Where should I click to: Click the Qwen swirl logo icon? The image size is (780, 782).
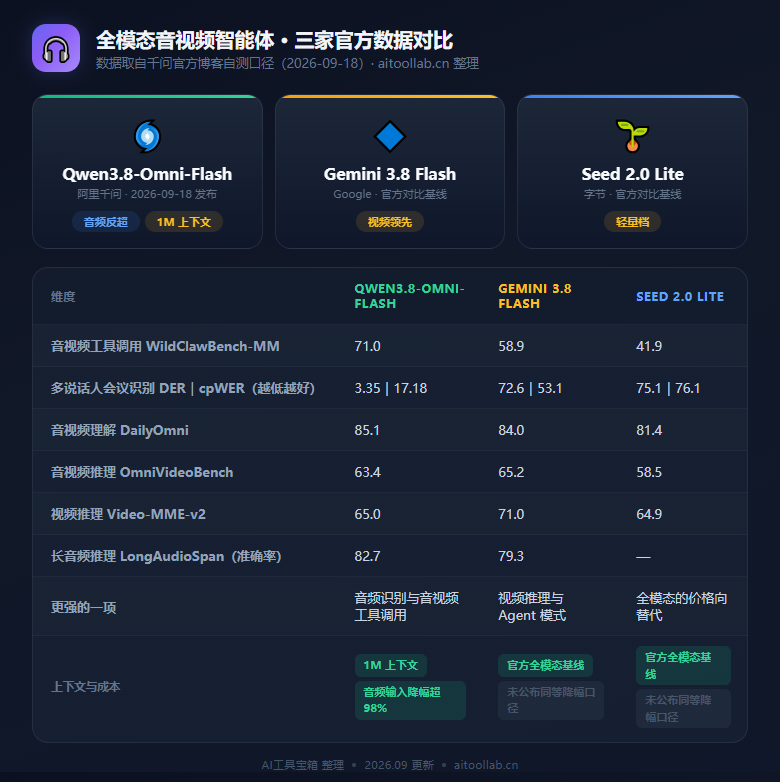[147, 136]
